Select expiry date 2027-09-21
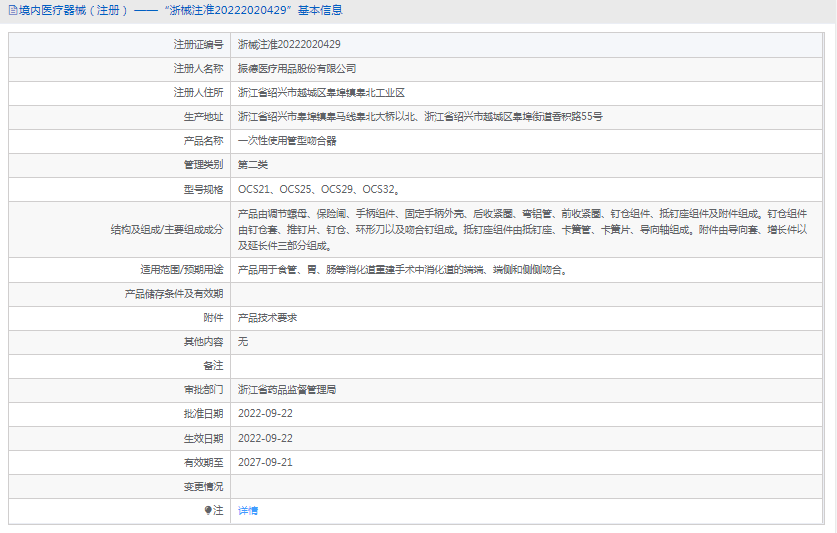Image resolution: width=837 pixels, height=533 pixels. 265,462
